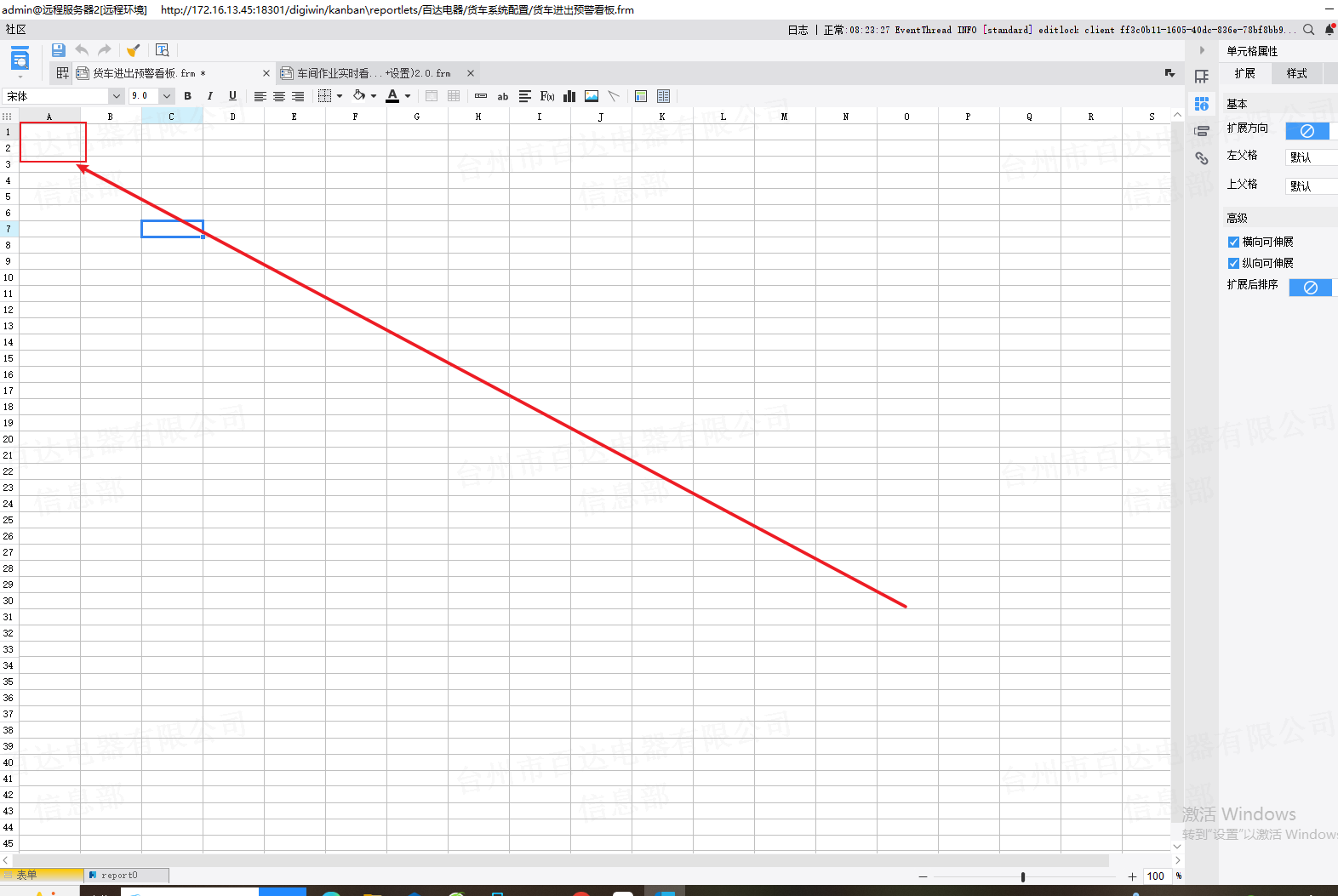Zoom out with the minus button
This screenshot has width=1338, height=896.
coord(923,876)
